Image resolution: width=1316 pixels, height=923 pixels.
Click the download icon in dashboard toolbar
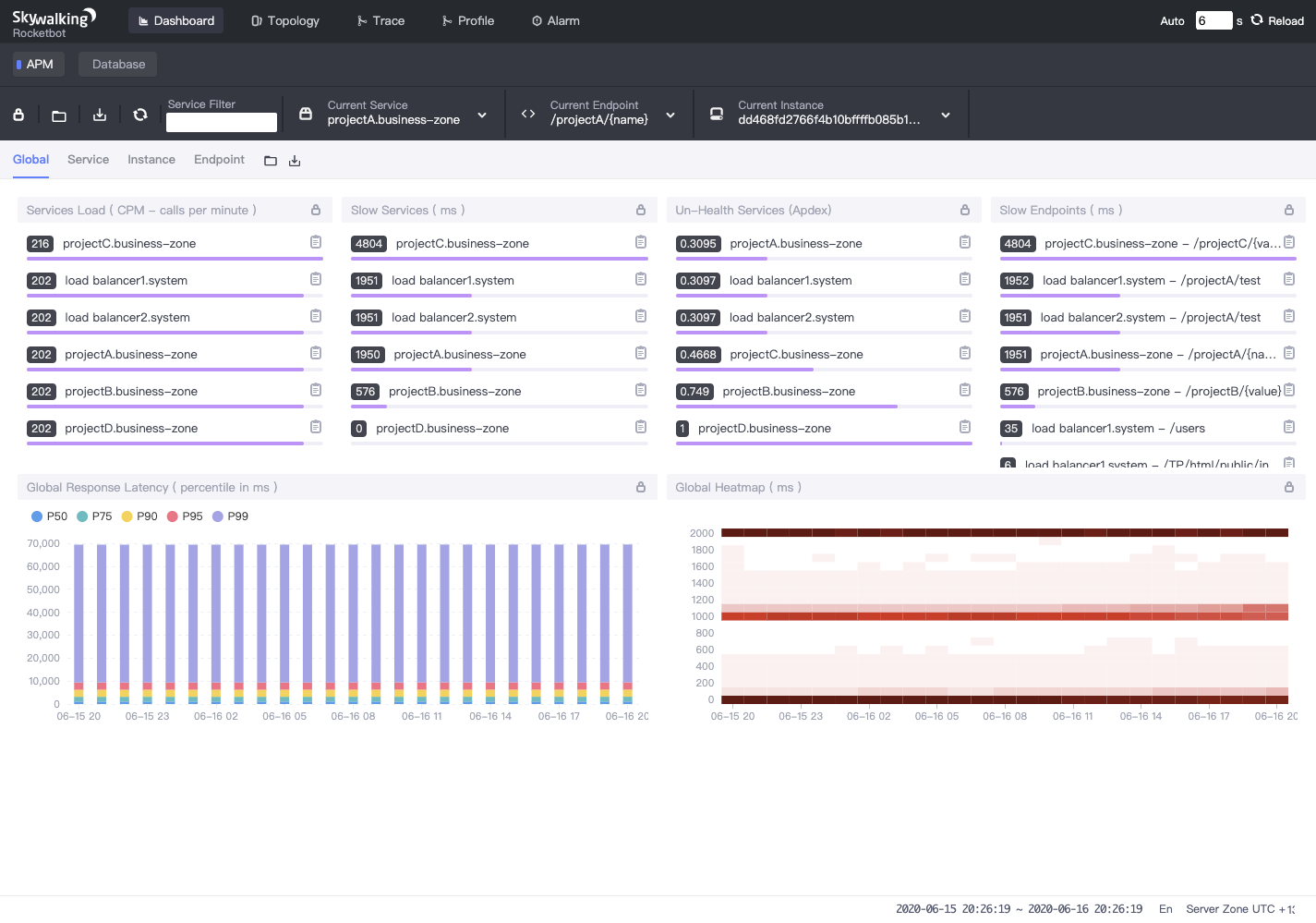(100, 115)
